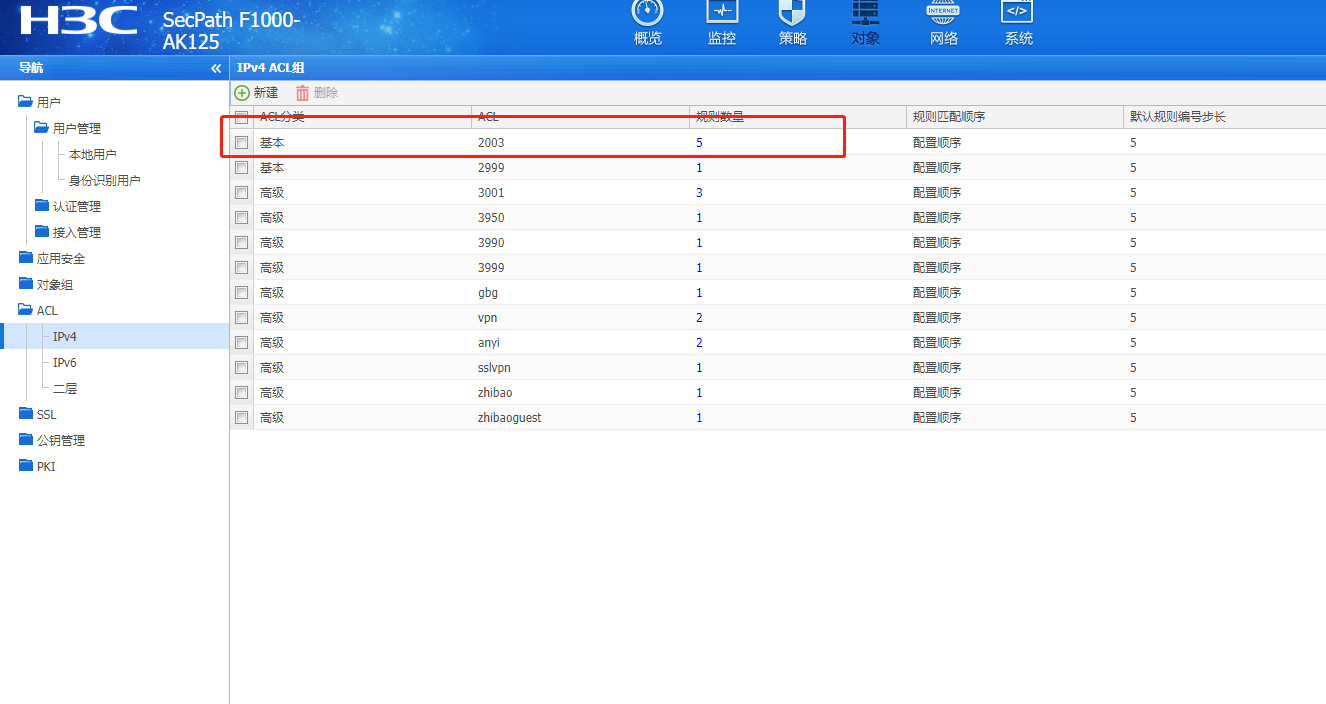Image resolution: width=1326 pixels, height=704 pixels.
Task: Click the trash 删除 icon
Action: pyautogui.click(x=302, y=93)
